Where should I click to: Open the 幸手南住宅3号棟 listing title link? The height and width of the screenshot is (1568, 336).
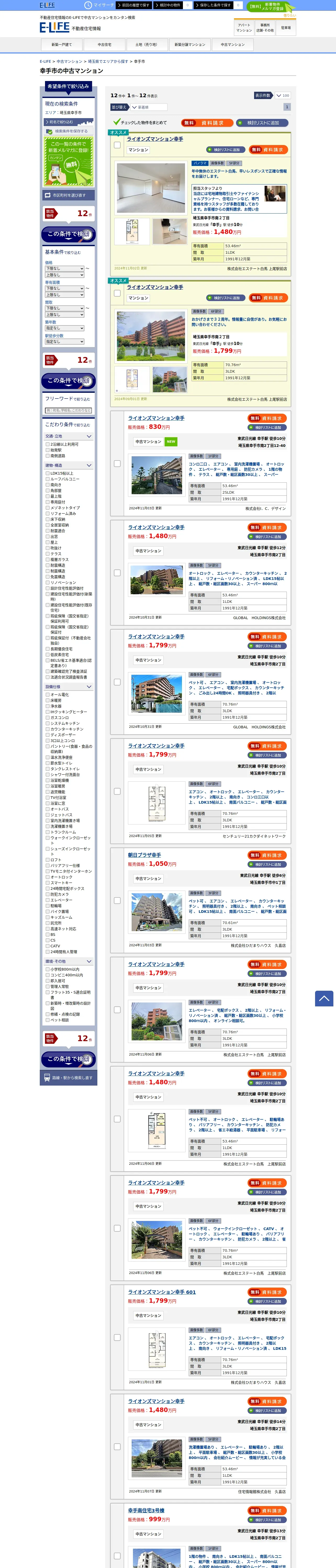(146, 1511)
